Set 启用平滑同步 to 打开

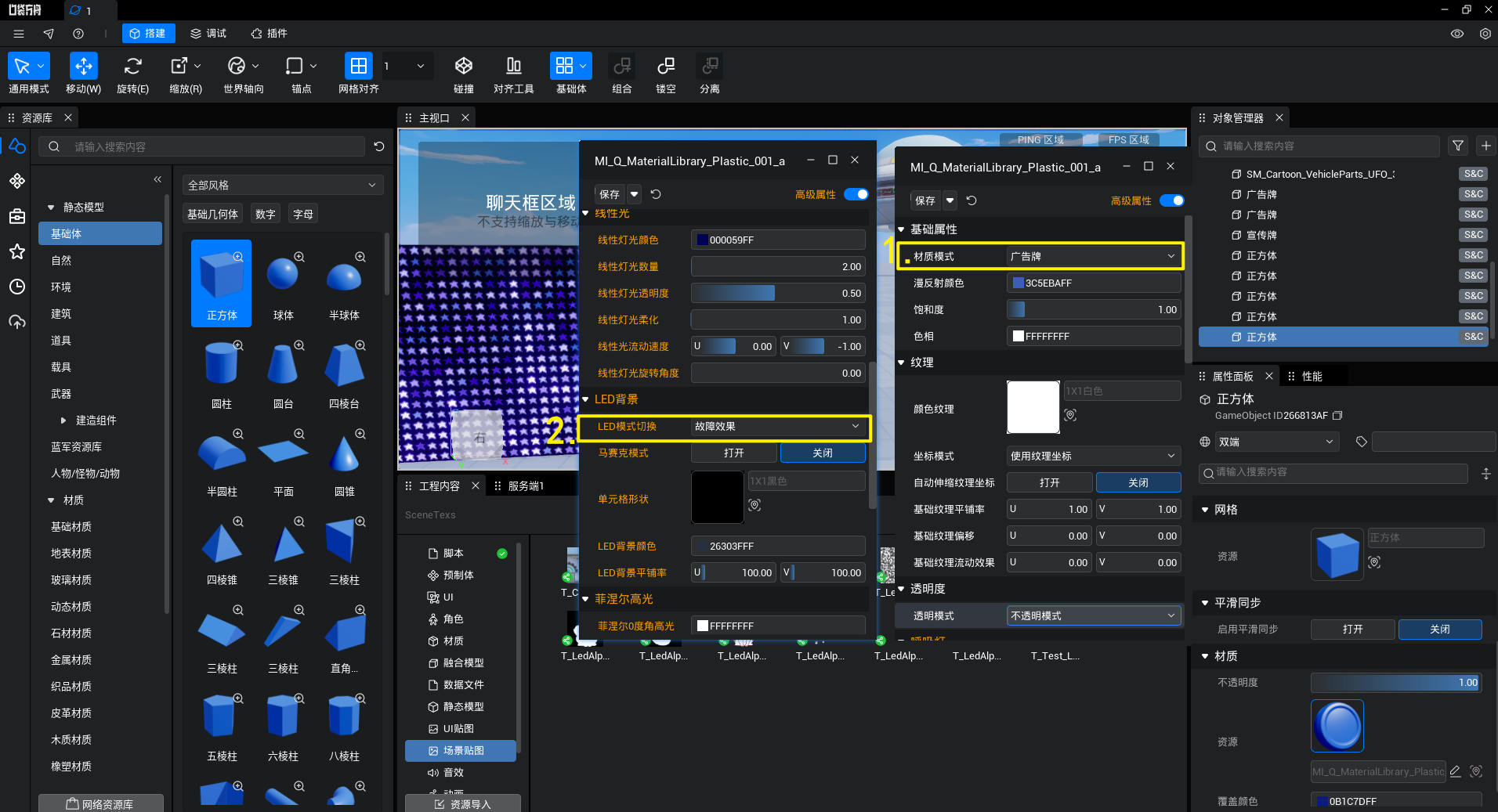[x=1353, y=629]
